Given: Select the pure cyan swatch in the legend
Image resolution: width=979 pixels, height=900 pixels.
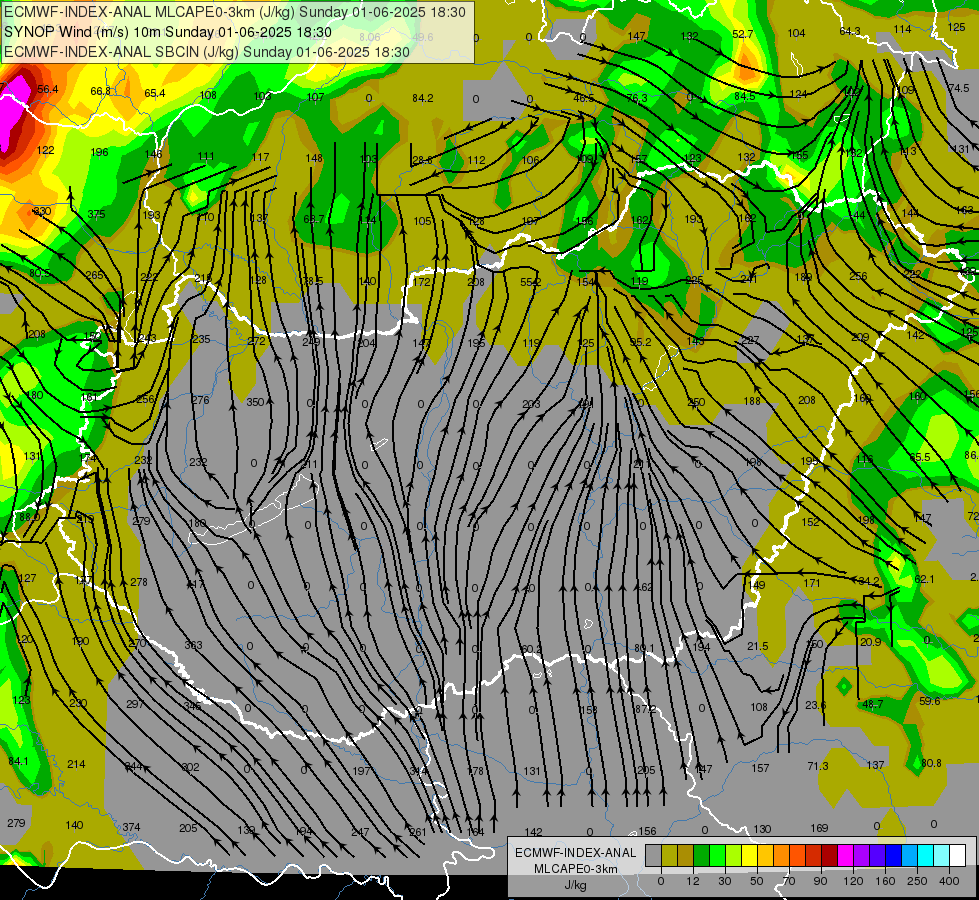Looking at the screenshot, I should tap(925, 855).
